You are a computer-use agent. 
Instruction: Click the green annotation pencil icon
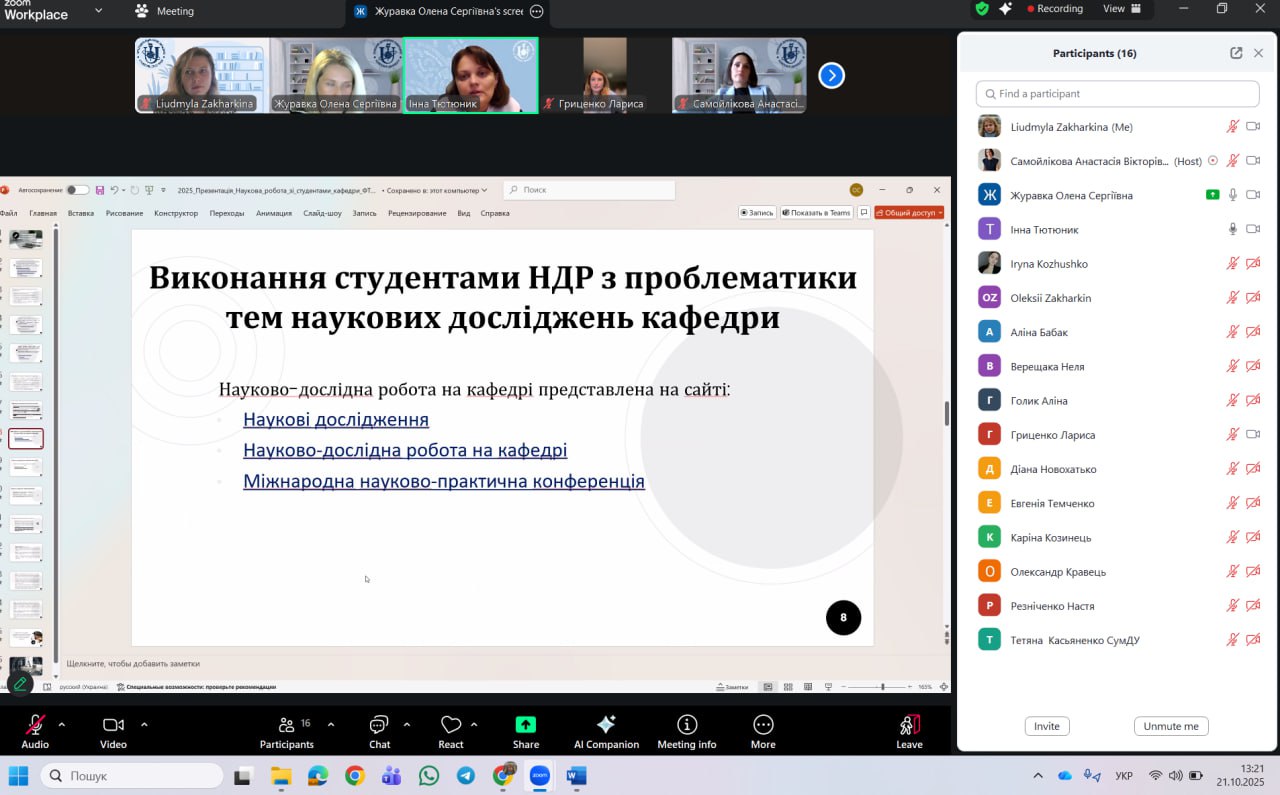[20, 685]
